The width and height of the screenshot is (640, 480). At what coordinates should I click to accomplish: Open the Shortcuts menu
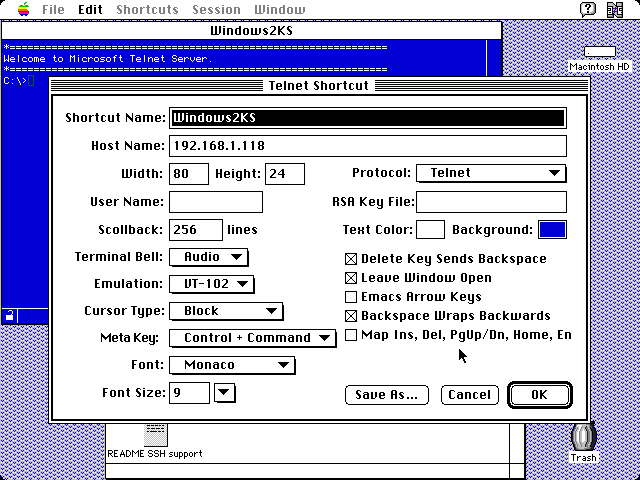tap(147, 9)
